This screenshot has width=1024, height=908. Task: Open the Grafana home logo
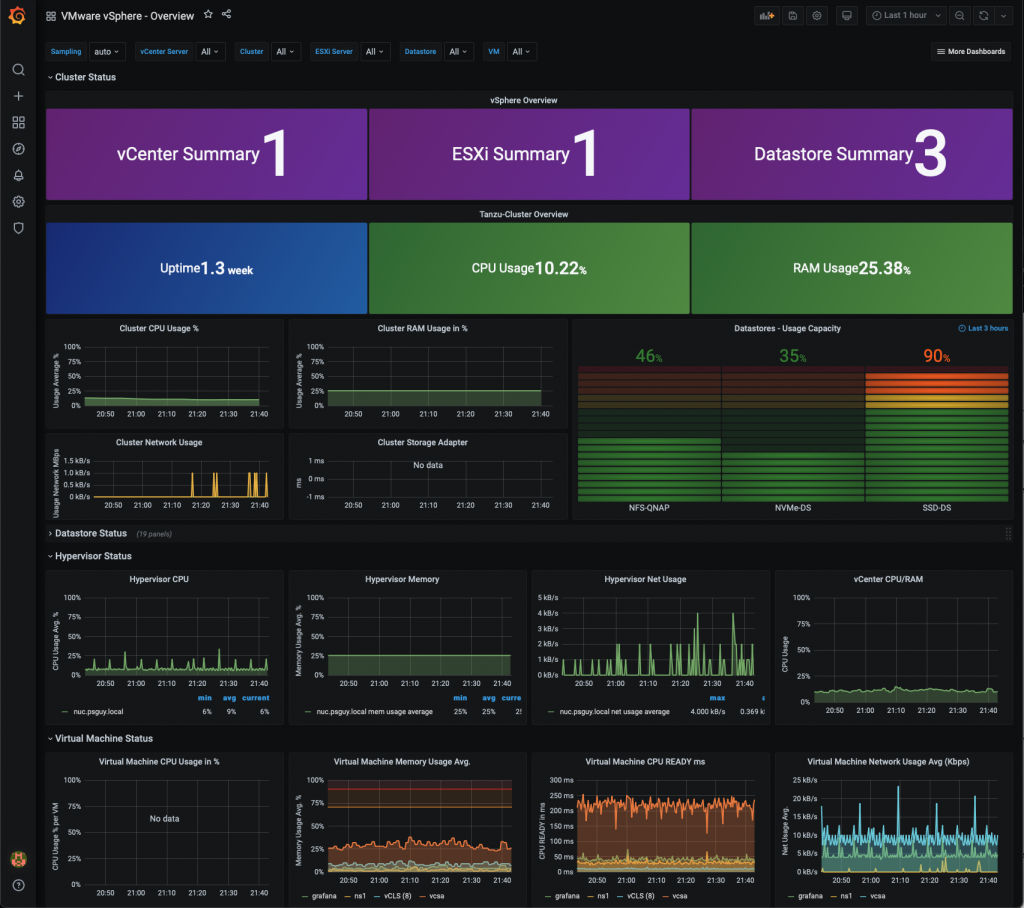pos(18,15)
